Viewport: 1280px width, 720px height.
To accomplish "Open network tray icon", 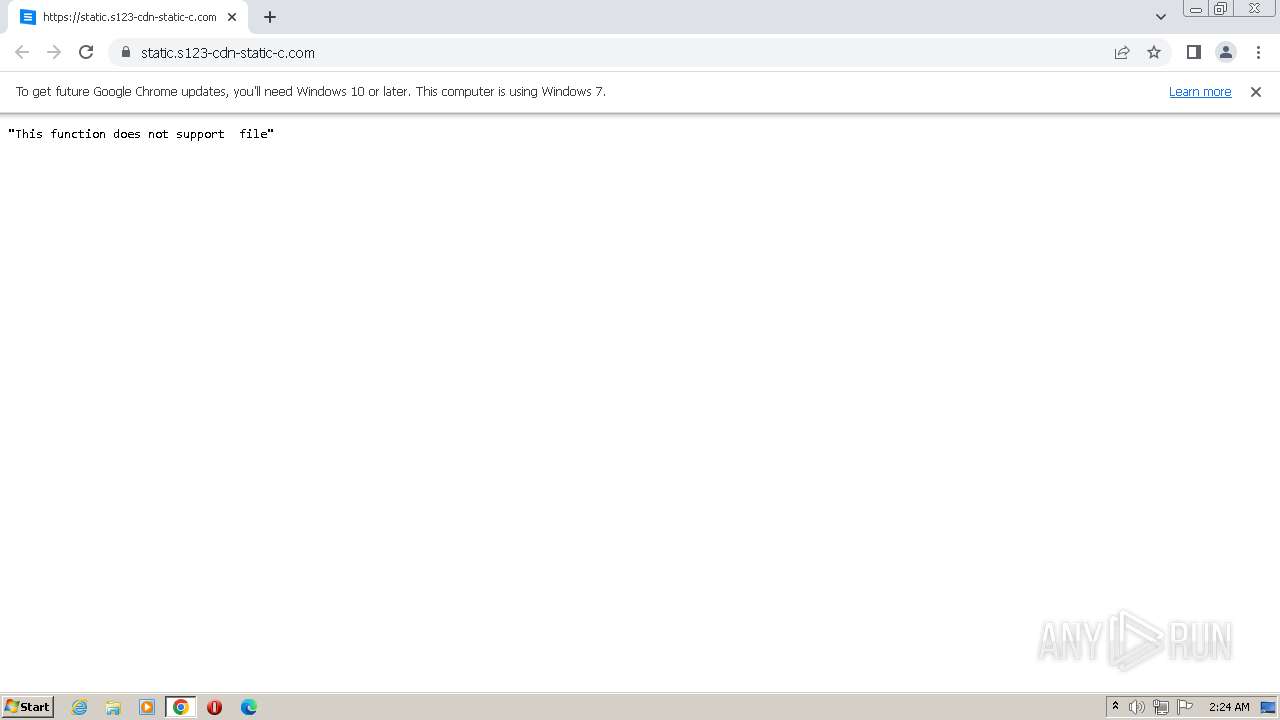I will point(1161,707).
